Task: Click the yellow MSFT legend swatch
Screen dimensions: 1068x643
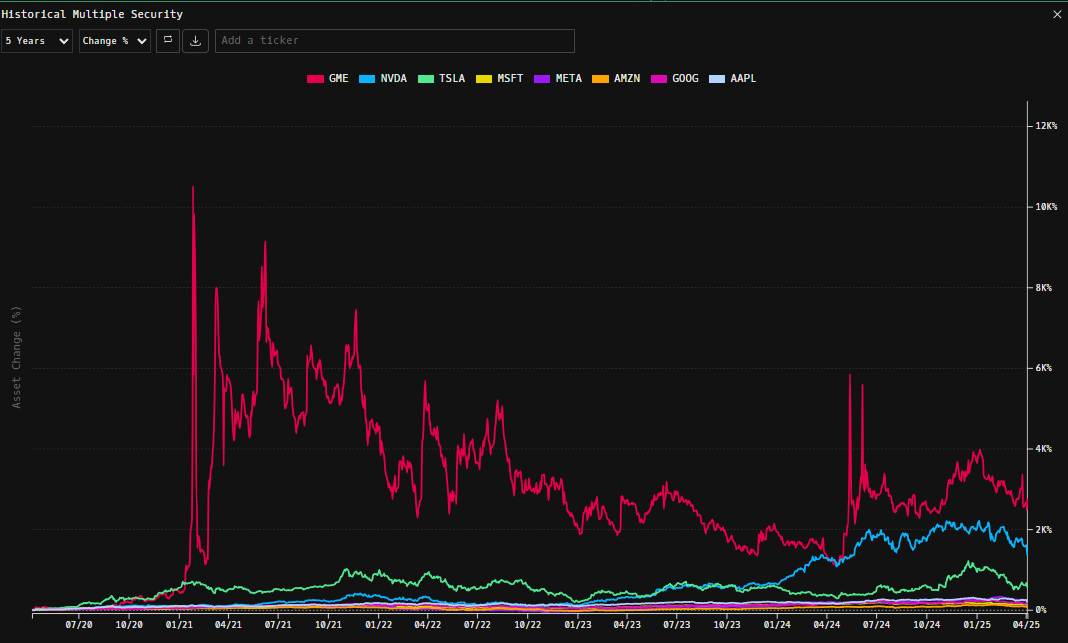Action: pyautogui.click(x=484, y=79)
